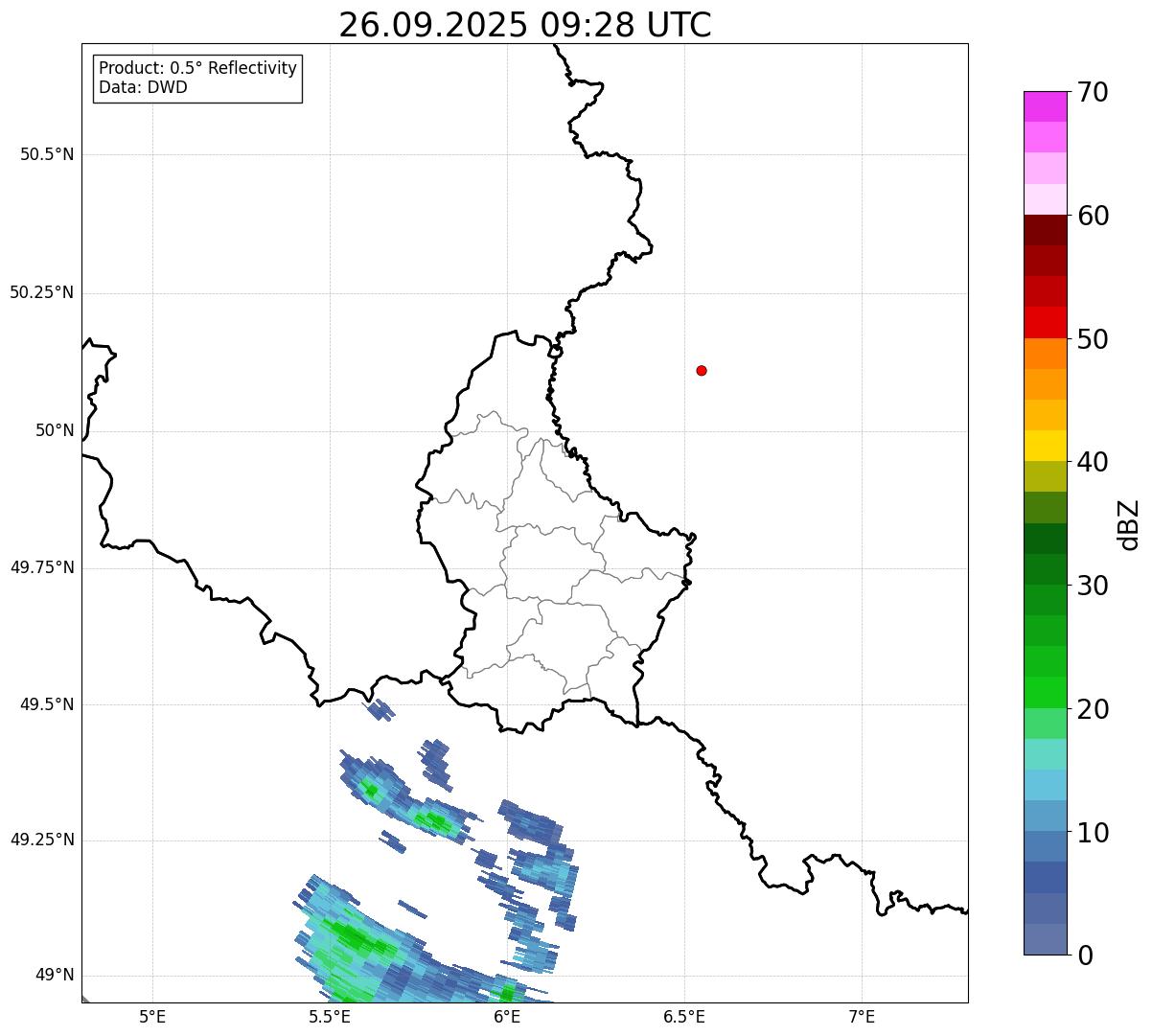Pick the dark orange segment just below 50 dBZ
This screenshot has width=1152, height=1036.
point(1046,354)
